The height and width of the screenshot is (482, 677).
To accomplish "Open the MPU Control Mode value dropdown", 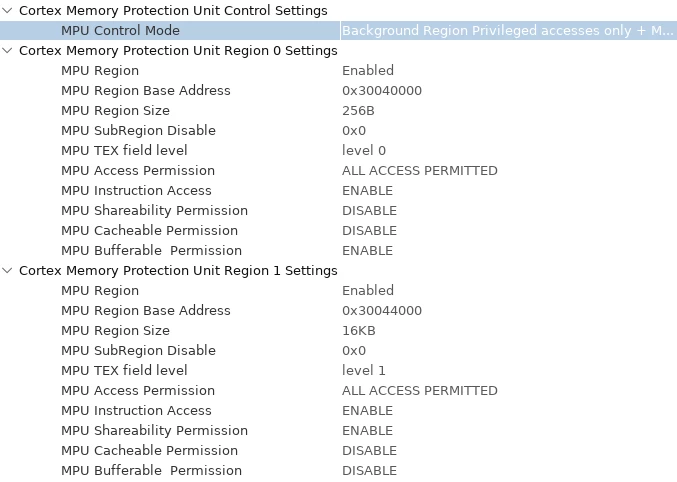I will point(508,31).
